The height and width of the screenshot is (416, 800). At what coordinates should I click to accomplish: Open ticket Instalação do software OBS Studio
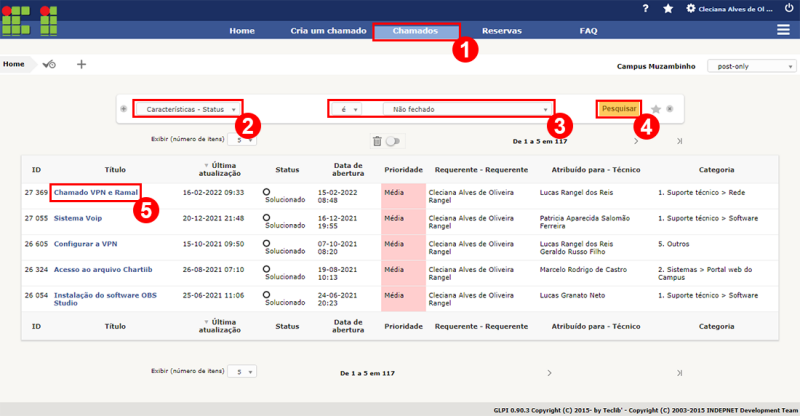[105, 299]
